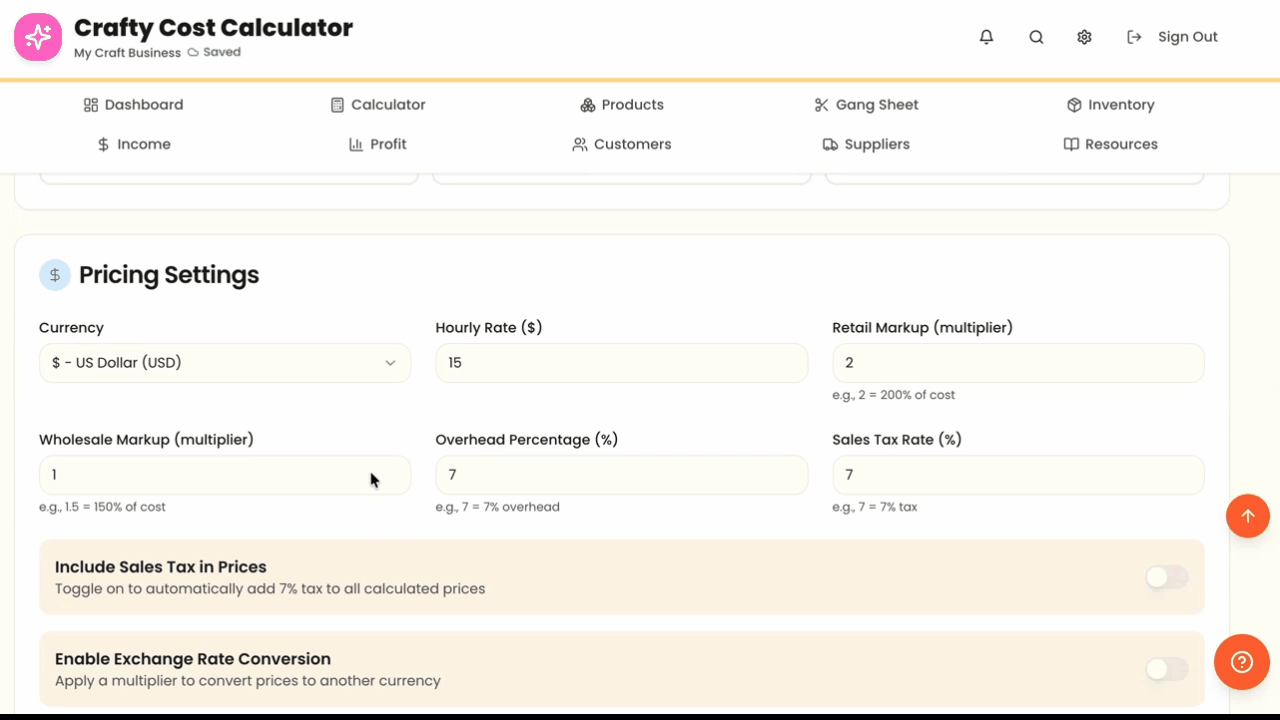Switch to the Calculator tab
This screenshot has width=1280, height=720.
(x=378, y=105)
